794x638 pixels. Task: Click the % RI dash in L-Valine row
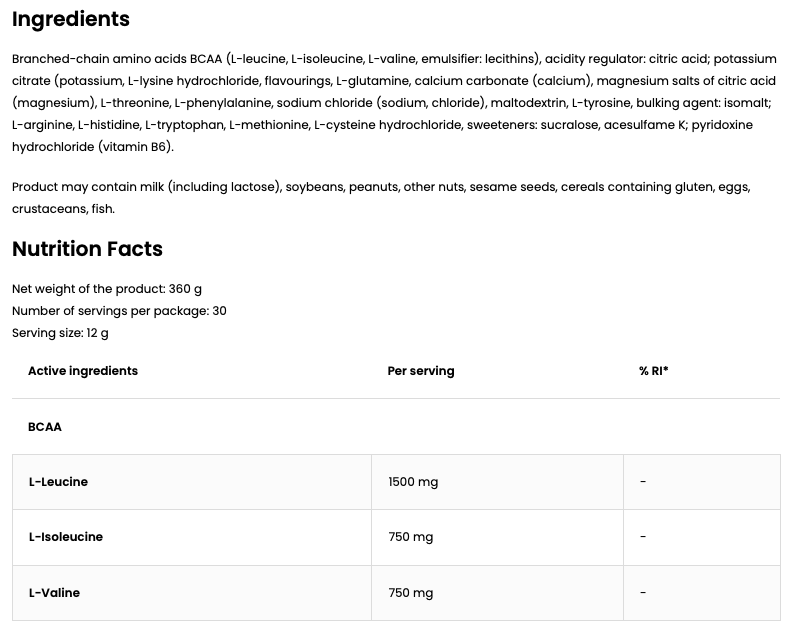643,593
